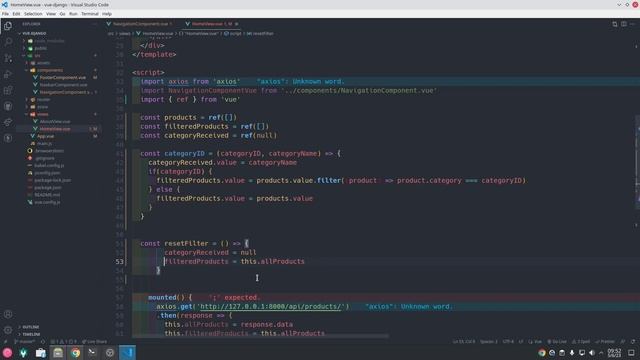Screen dimensions: 640x360
Task: Open vue.config.js in explorer
Action: [47, 202]
